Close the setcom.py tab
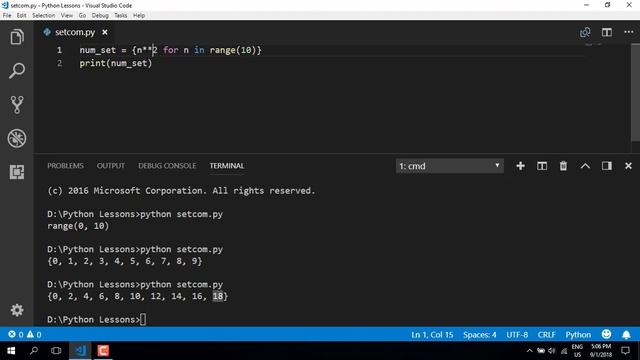The width and height of the screenshot is (640, 360). click(105, 32)
